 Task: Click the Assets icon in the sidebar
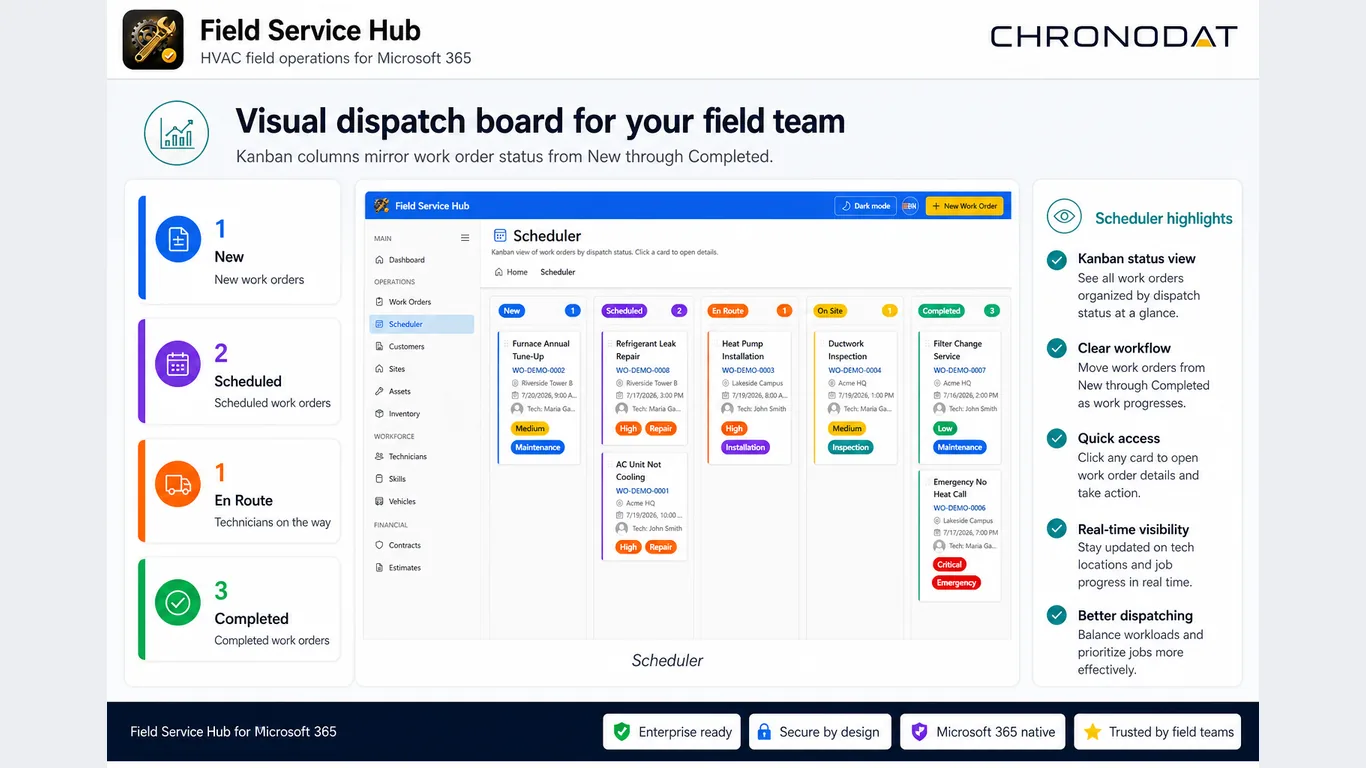click(x=379, y=391)
